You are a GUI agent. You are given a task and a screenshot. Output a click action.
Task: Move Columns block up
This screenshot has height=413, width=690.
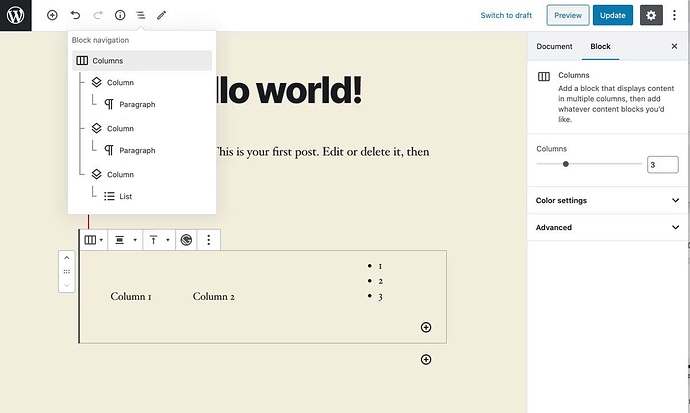[x=67, y=258]
